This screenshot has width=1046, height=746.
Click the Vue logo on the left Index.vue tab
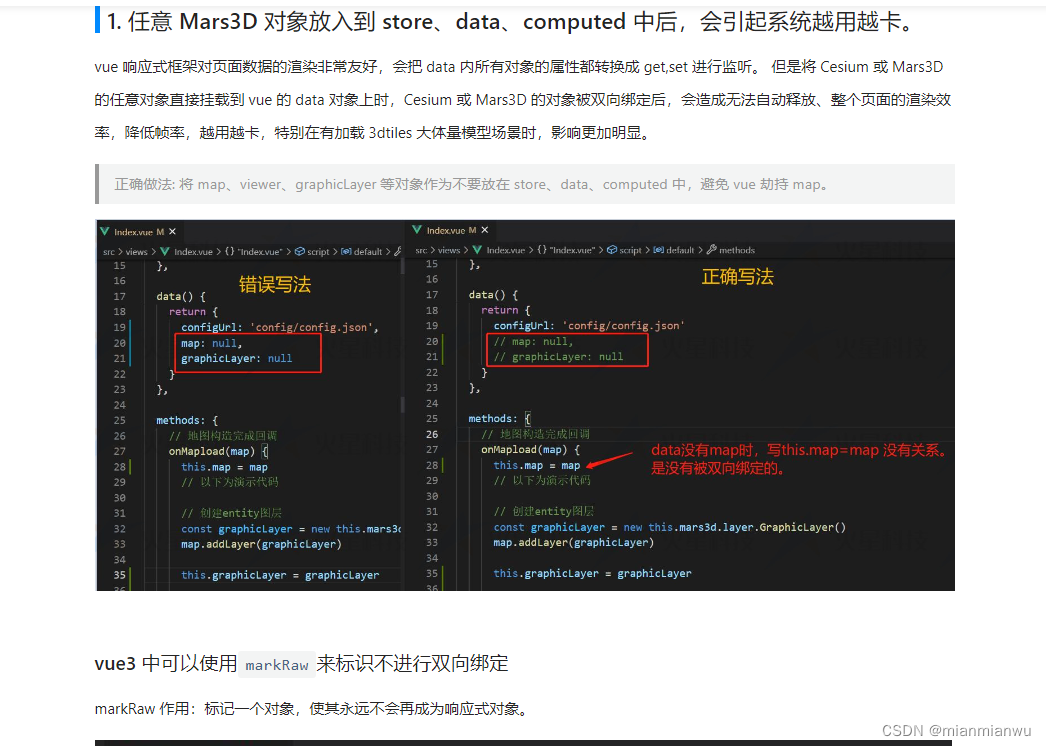coord(105,229)
